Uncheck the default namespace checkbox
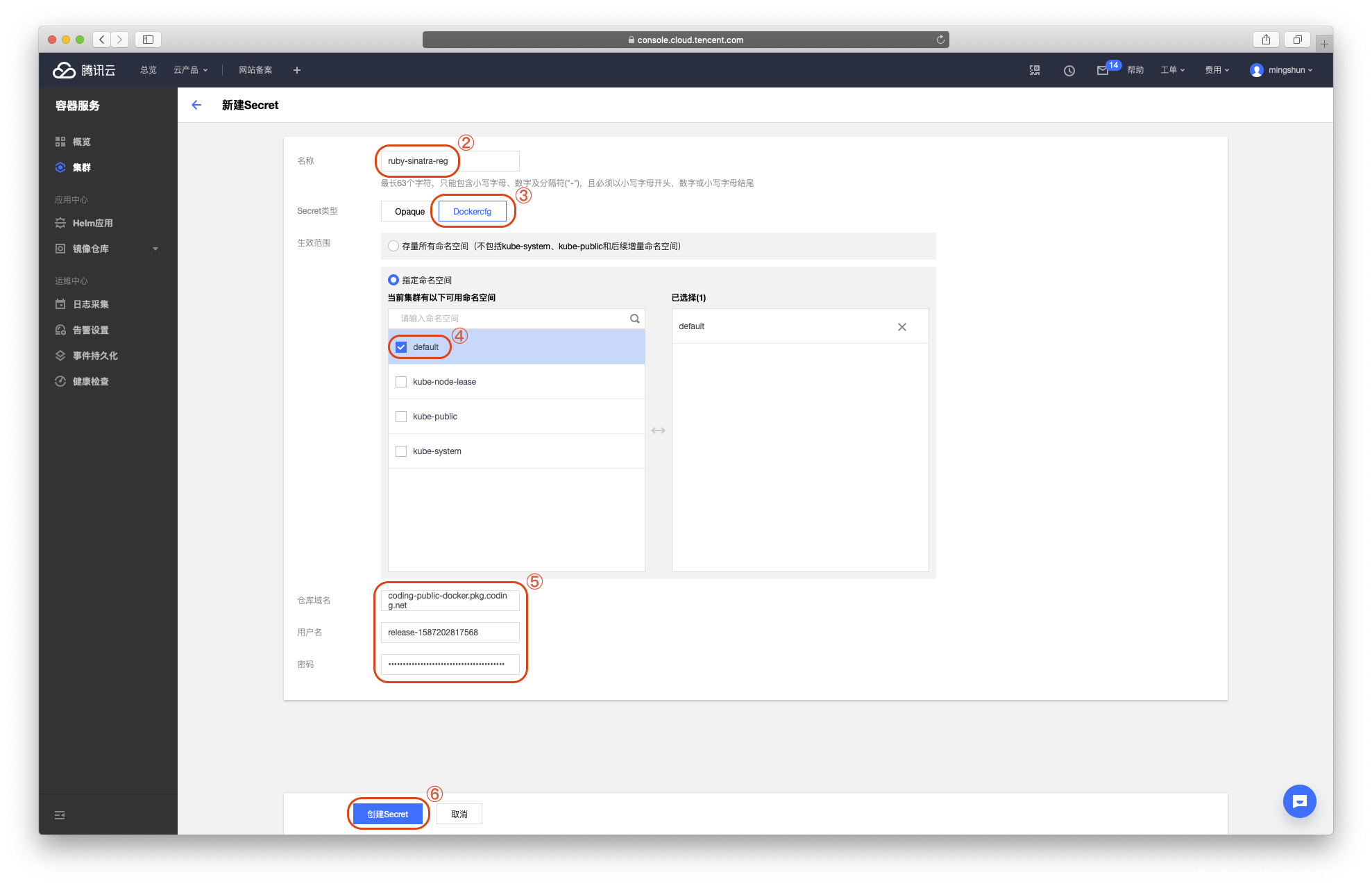This screenshot has height=886, width=1372. (401, 347)
